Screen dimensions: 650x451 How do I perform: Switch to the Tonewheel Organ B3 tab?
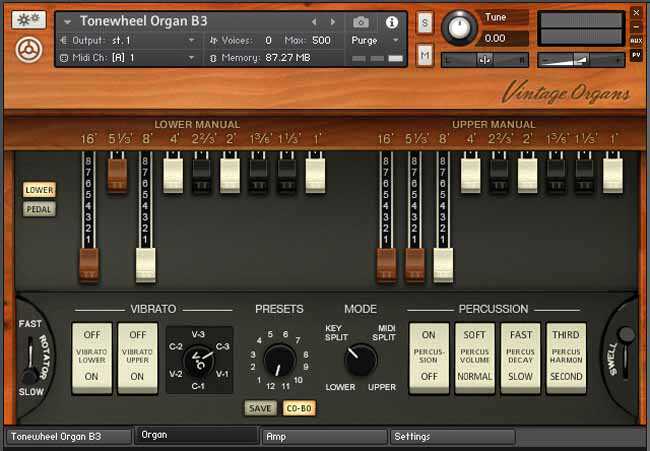pyautogui.click(x=68, y=436)
